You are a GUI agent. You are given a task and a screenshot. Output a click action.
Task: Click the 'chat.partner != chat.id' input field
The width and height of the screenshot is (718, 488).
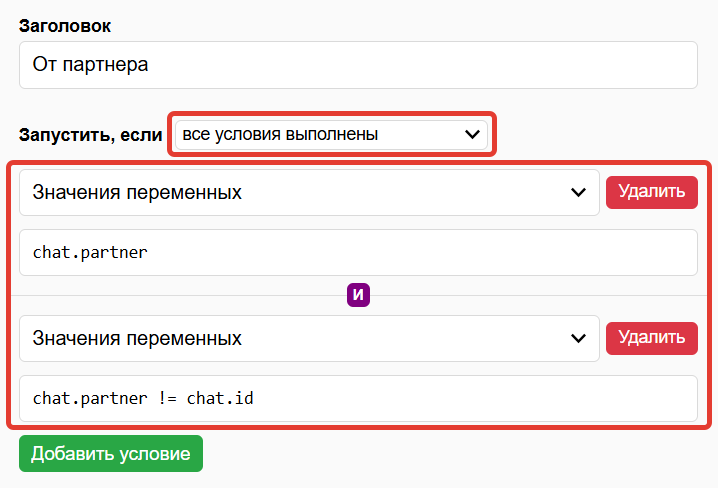[x=358, y=399]
